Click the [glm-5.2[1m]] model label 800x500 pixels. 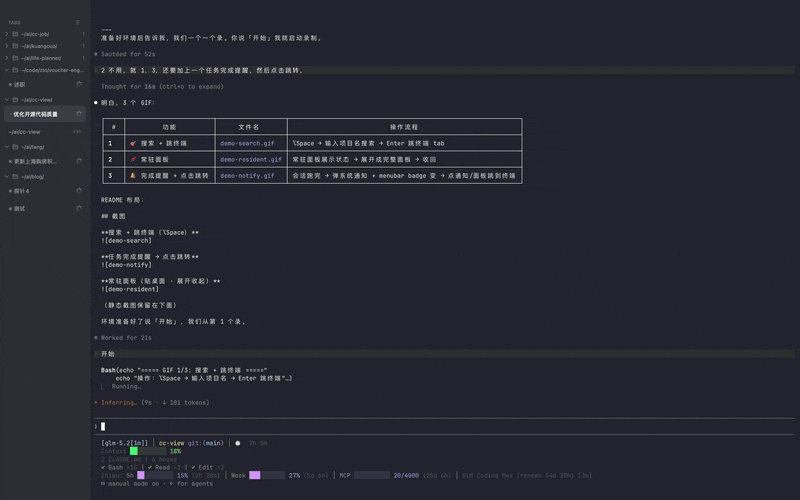click(x=124, y=443)
